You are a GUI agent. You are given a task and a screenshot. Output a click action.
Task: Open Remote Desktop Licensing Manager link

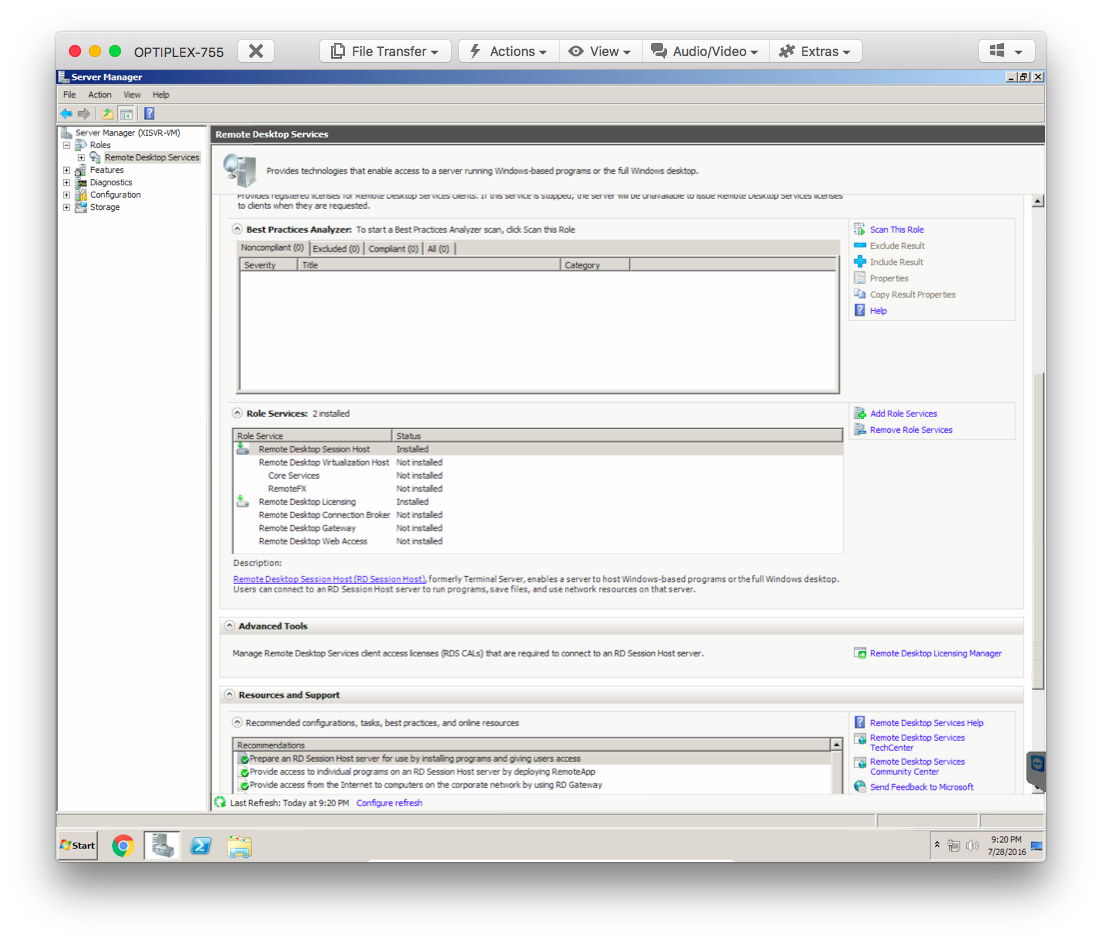(936, 654)
